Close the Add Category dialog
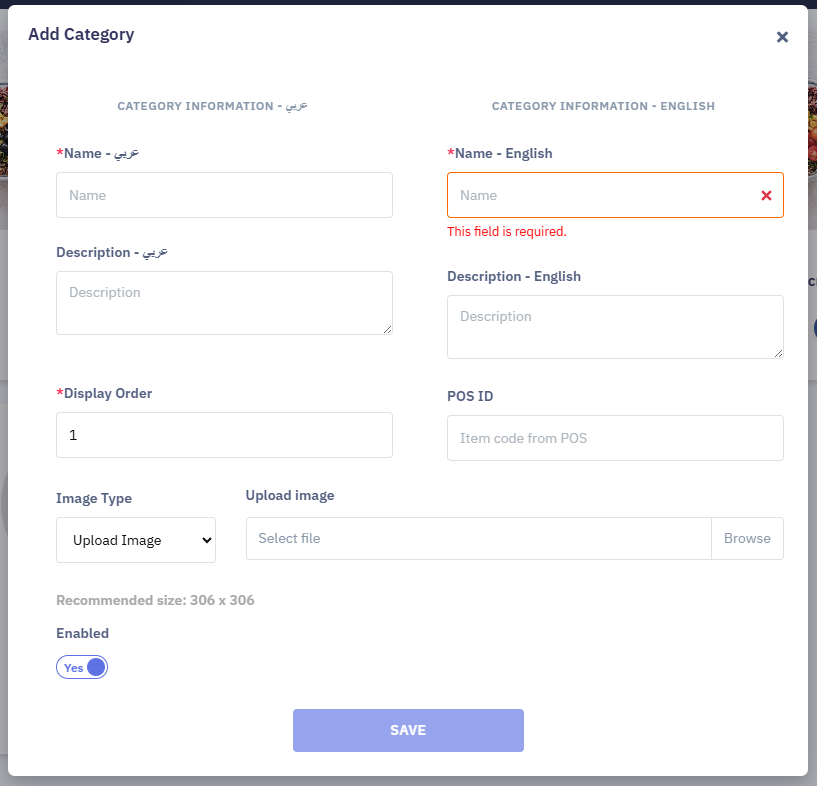The width and height of the screenshot is (817, 786). point(782,37)
